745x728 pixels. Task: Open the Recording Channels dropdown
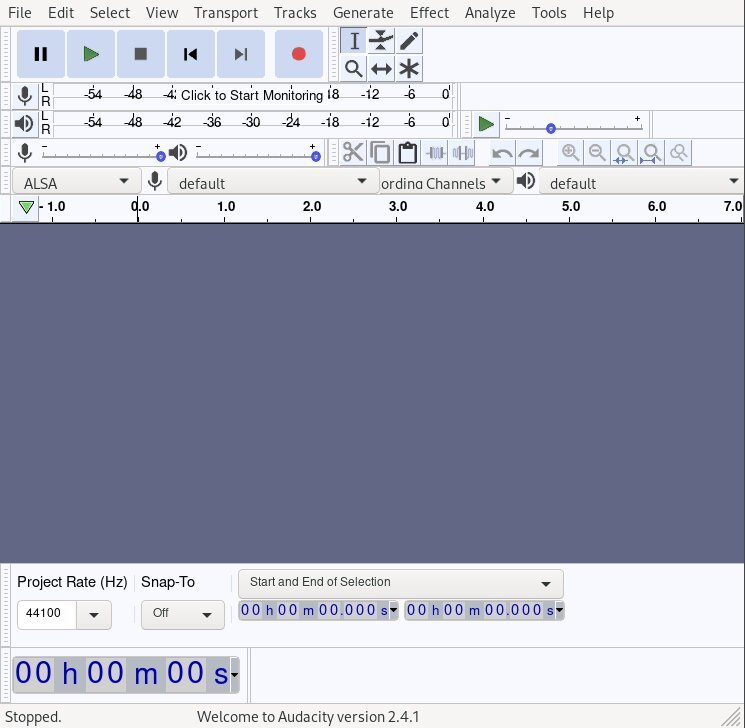coord(446,182)
